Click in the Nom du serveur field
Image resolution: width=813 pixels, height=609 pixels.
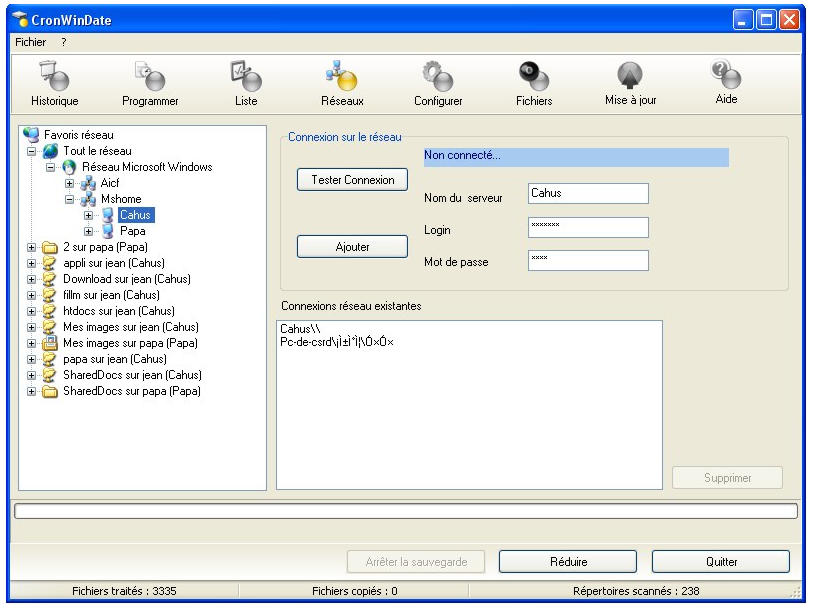588,194
